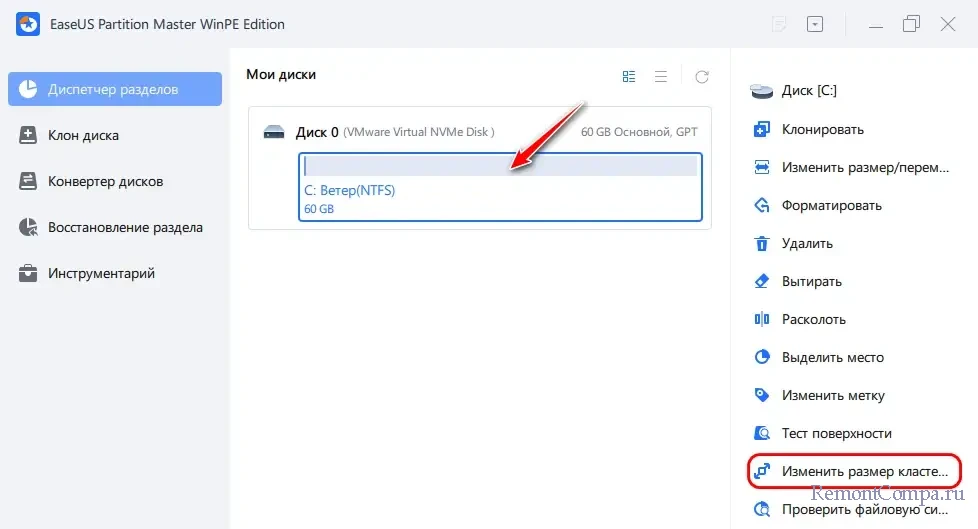978x529 pixels.
Task: Click the Расколоть split icon
Action: point(762,319)
